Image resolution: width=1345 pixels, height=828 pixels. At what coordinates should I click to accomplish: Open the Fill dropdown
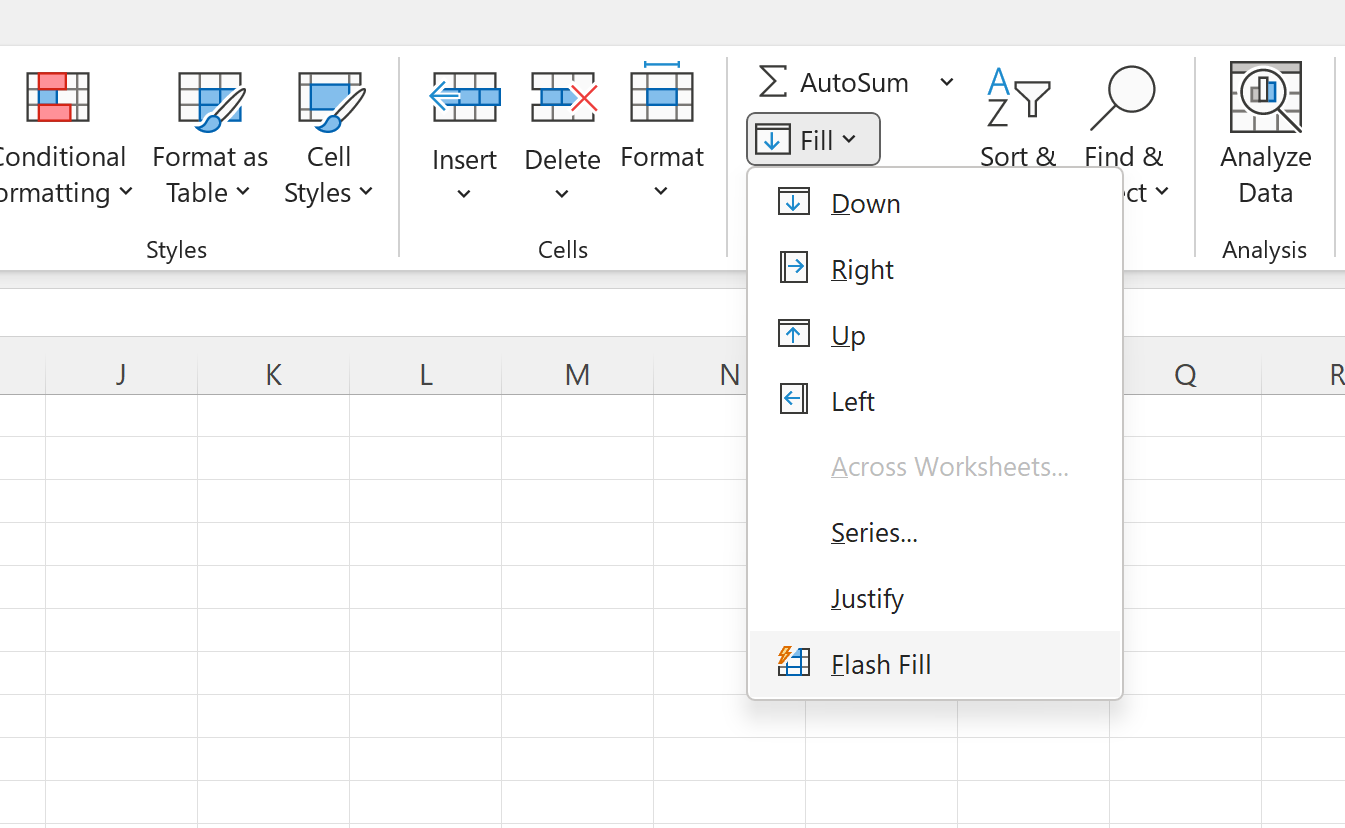(812, 138)
